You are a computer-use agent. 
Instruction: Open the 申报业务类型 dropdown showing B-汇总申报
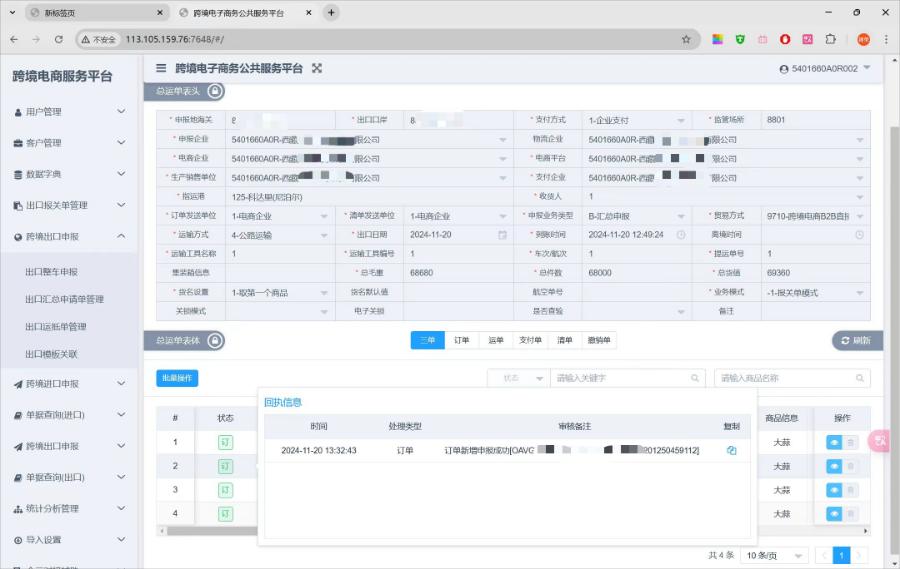[637, 216]
